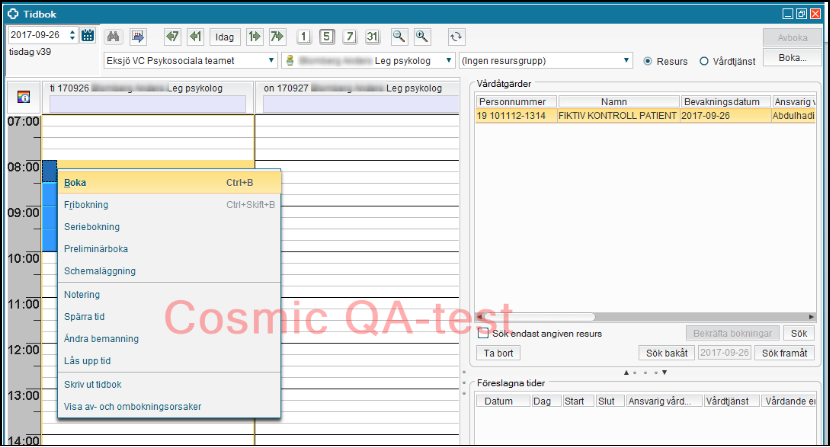Viewport: 830px width, 447px height.
Task: Click the binoculars search icon
Action: [x=113, y=36]
